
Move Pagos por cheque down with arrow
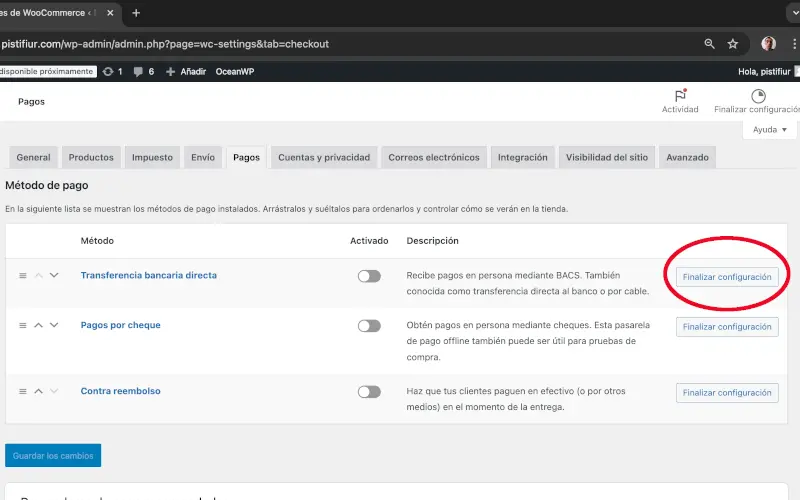tap(54, 325)
